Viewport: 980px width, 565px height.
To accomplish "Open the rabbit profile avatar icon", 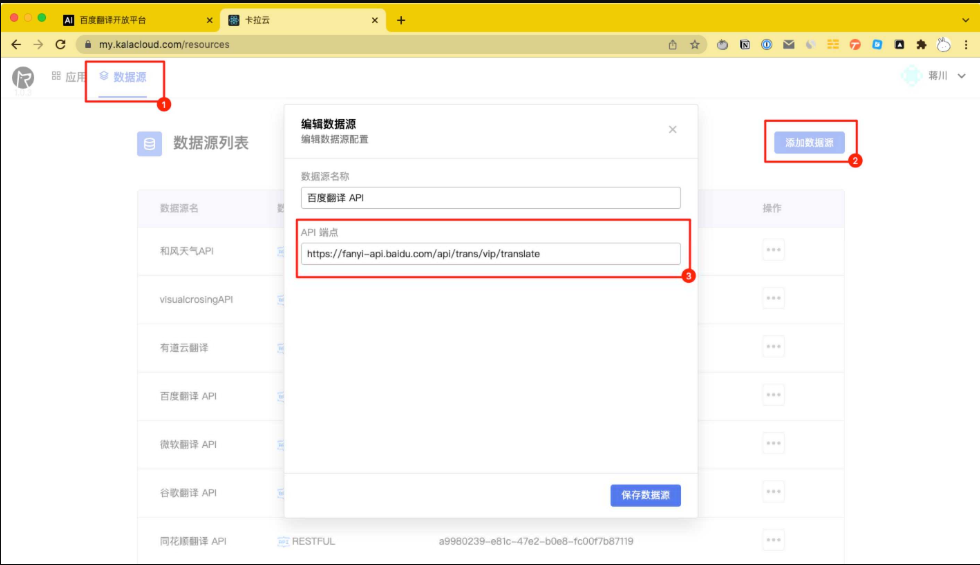I will 944,44.
